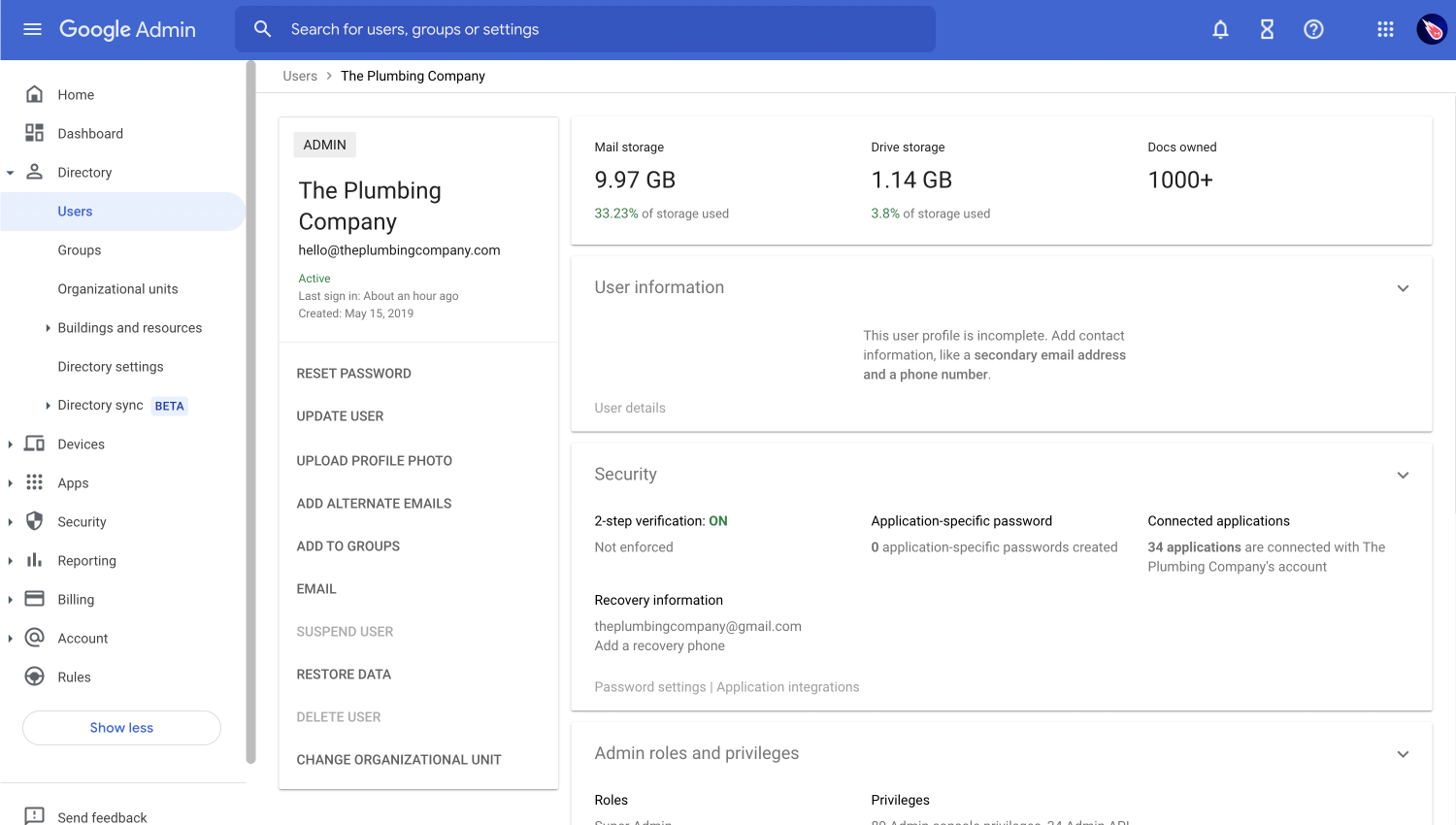This screenshot has height=825, width=1456.
Task: Expand the Devices section arrow
Action: coord(10,445)
